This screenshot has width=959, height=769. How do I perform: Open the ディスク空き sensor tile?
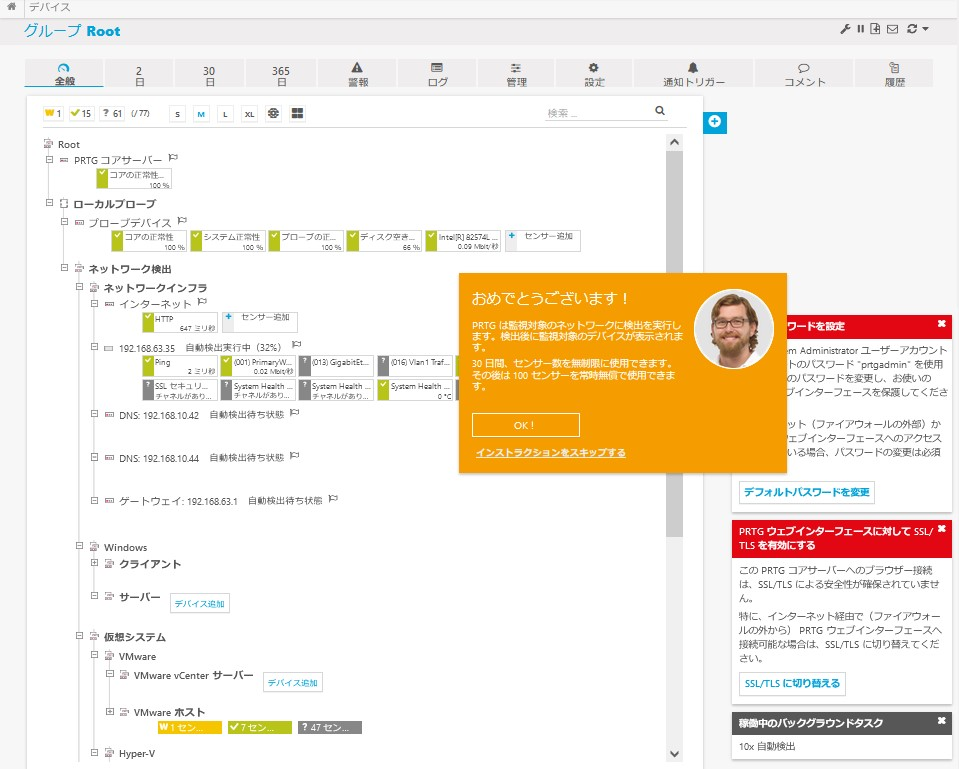pyautogui.click(x=384, y=241)
